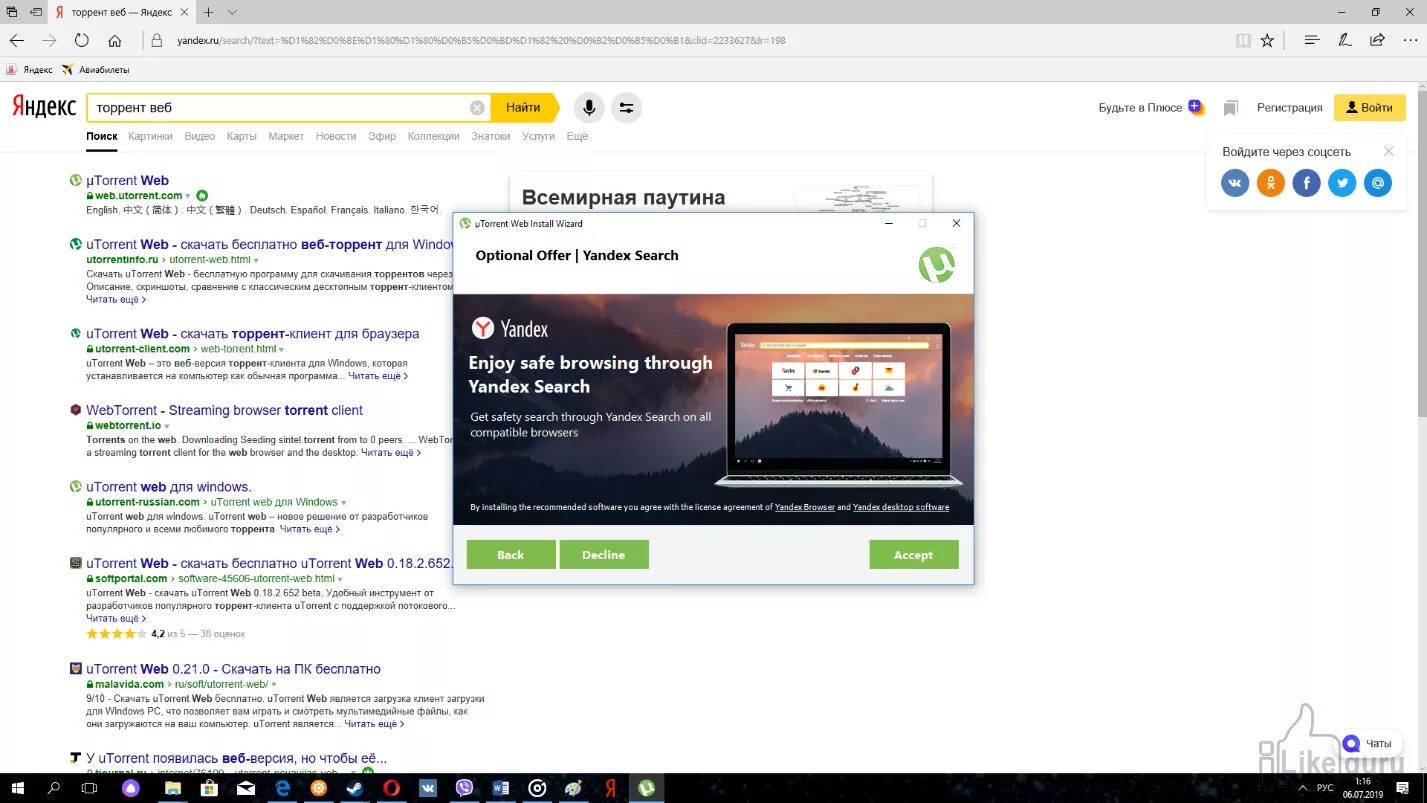Open the WebTorrent streaming client result
The height and width of the screenshot is (803, 1427).
pos(224,410)
